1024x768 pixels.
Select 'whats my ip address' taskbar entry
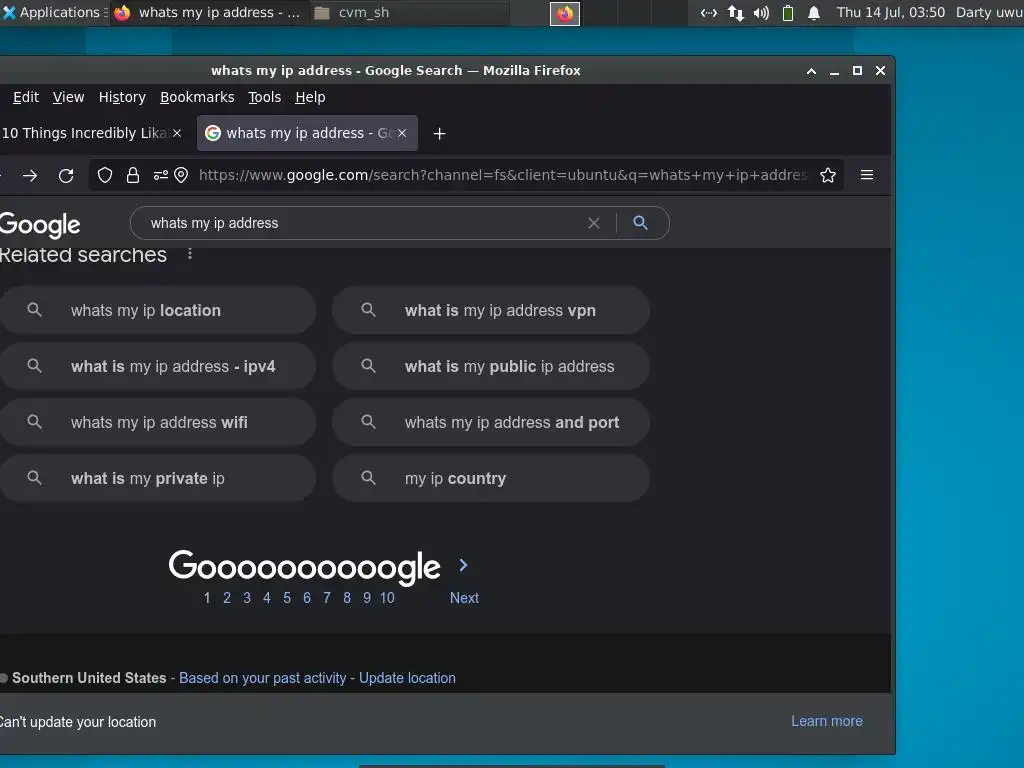208,12
